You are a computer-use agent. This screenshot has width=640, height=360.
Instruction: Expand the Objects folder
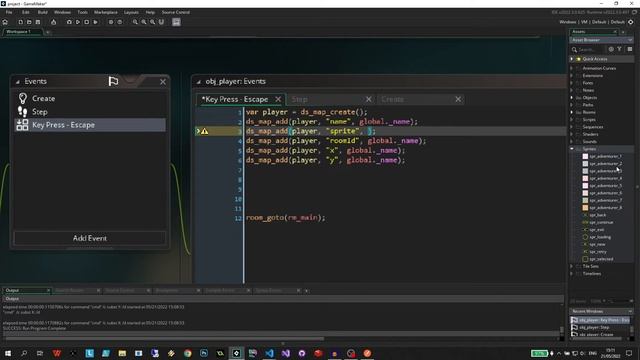pos(571,98)
